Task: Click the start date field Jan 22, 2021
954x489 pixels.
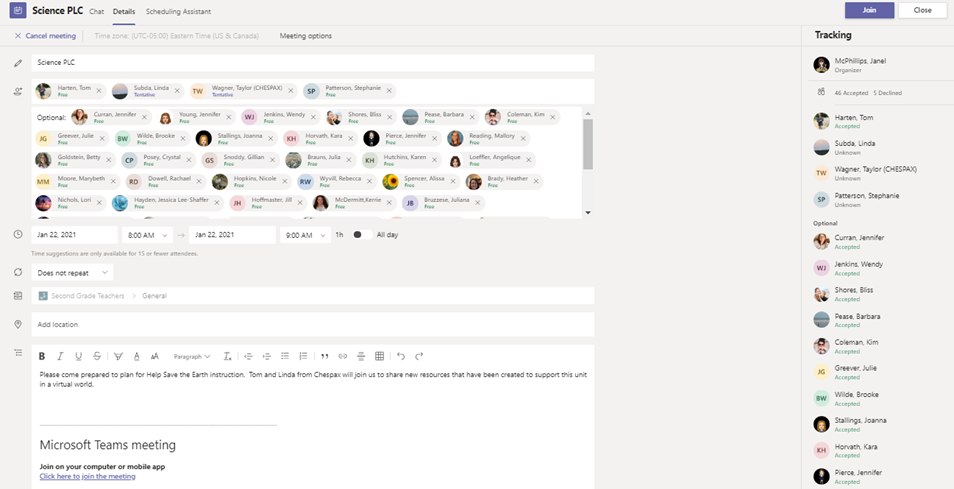Action: point(74,235)
